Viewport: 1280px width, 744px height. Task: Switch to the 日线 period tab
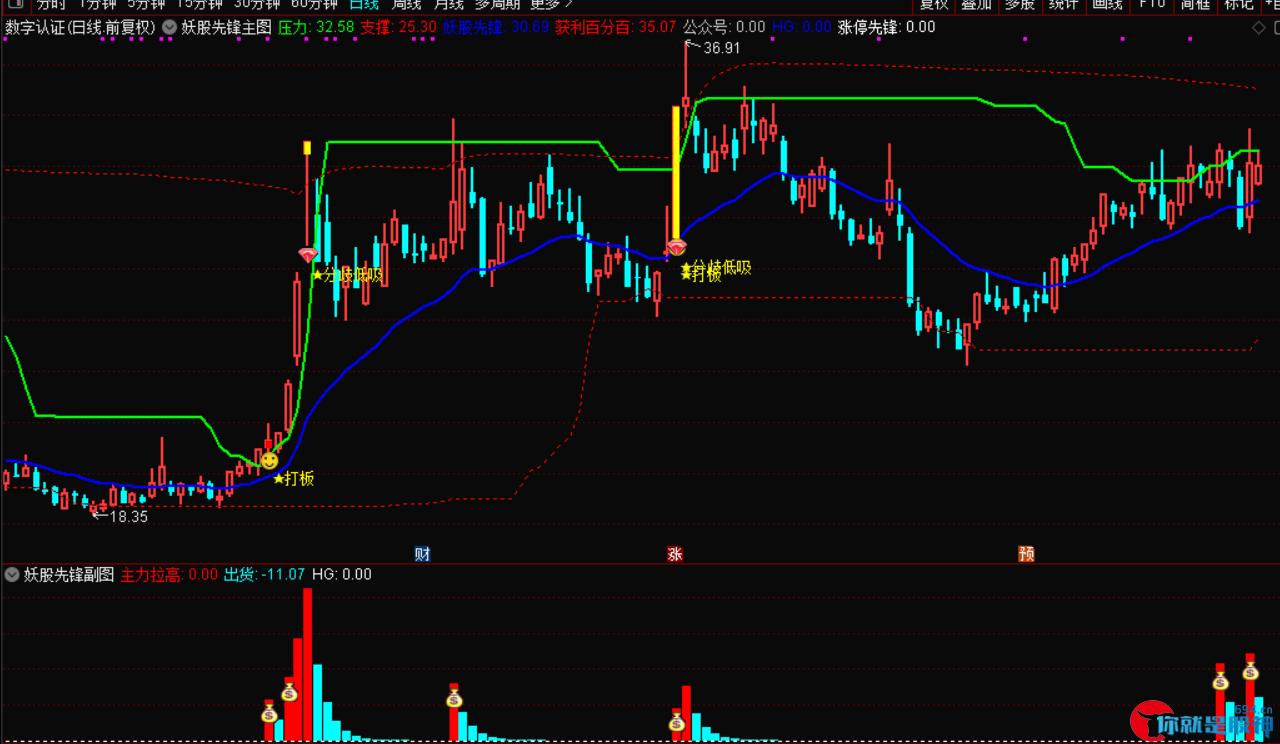tap(364, 4)
